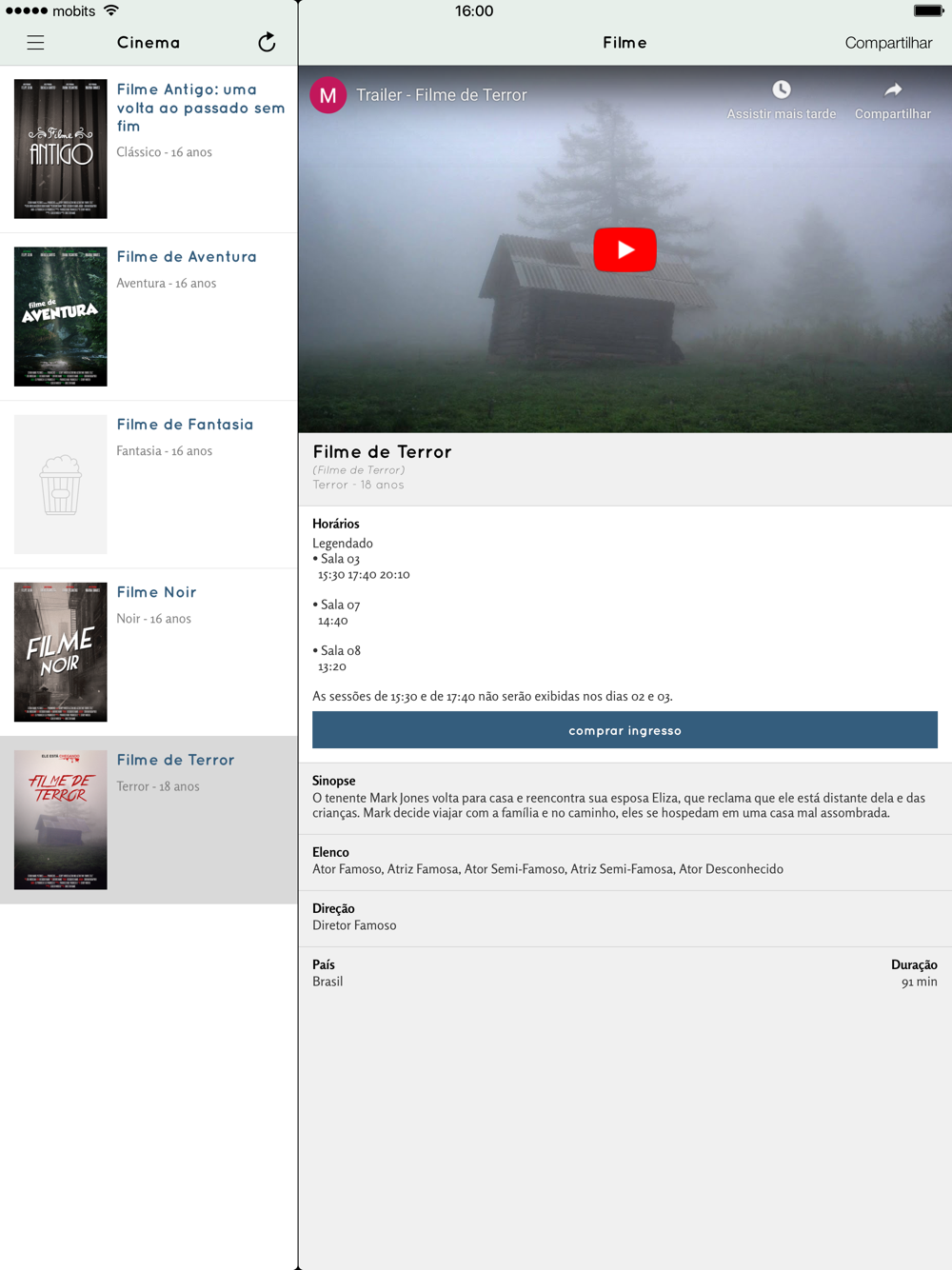Tap the refresh icon in Cinema header
The width and height of the screenshot is (952, 1270).
pyautogui.click(x=267, y=42)
